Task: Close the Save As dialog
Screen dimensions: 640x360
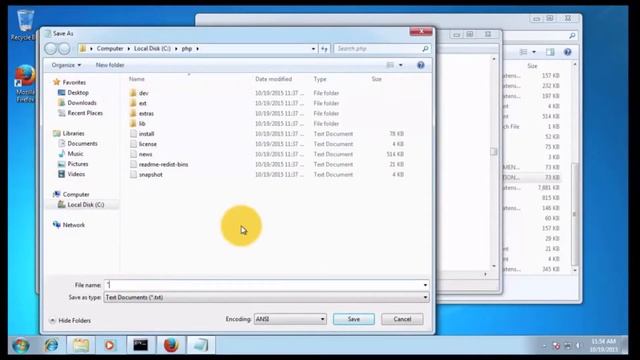Action: (421, 31)
